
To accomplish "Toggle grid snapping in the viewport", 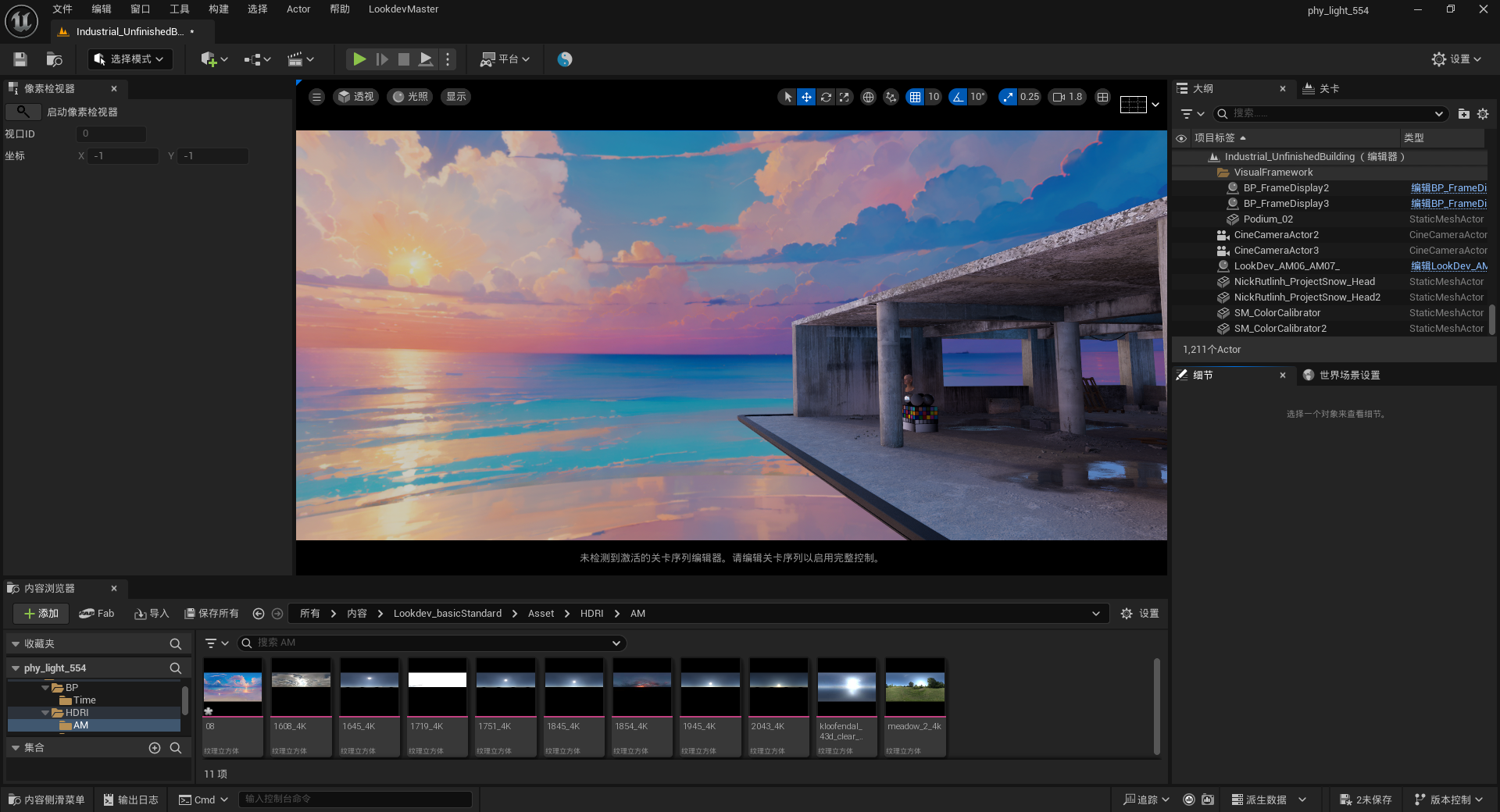I will click(915, 97).
